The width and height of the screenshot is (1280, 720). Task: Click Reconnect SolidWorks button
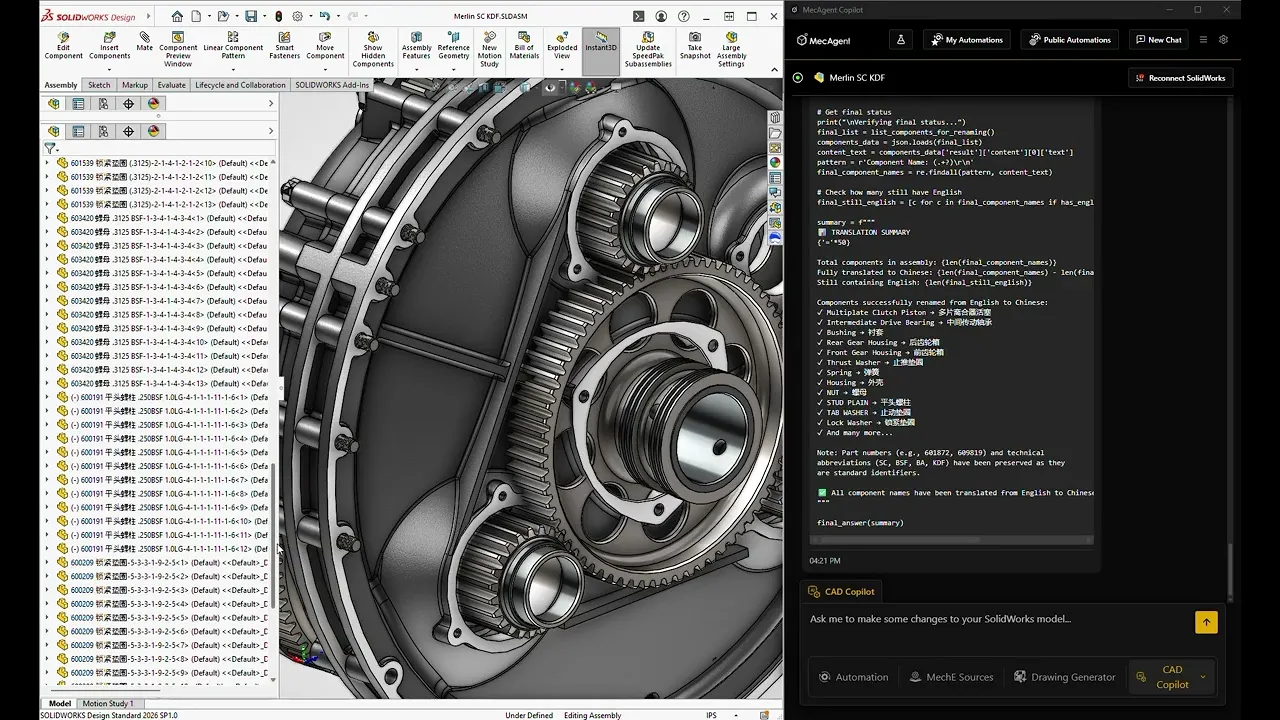[x=1180, y=77]
